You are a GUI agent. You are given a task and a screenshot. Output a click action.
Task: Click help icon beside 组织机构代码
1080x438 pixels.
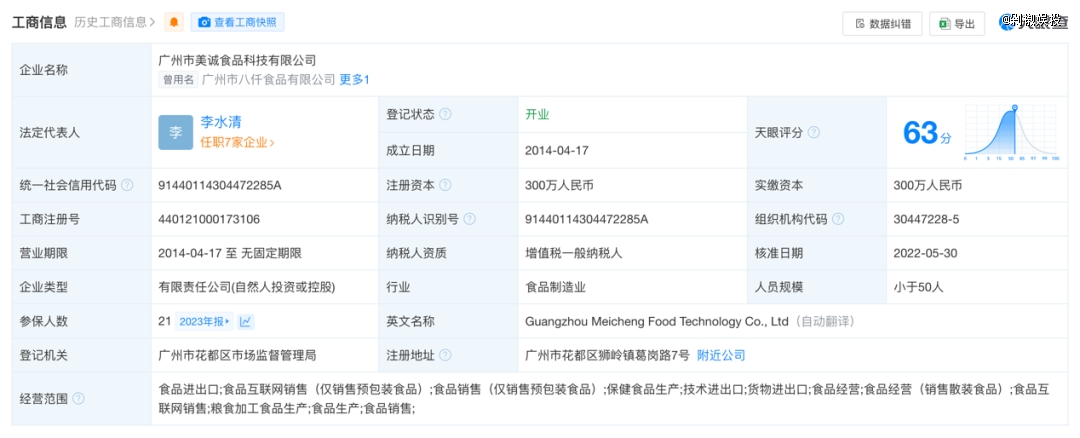click(x=838, y=219)
